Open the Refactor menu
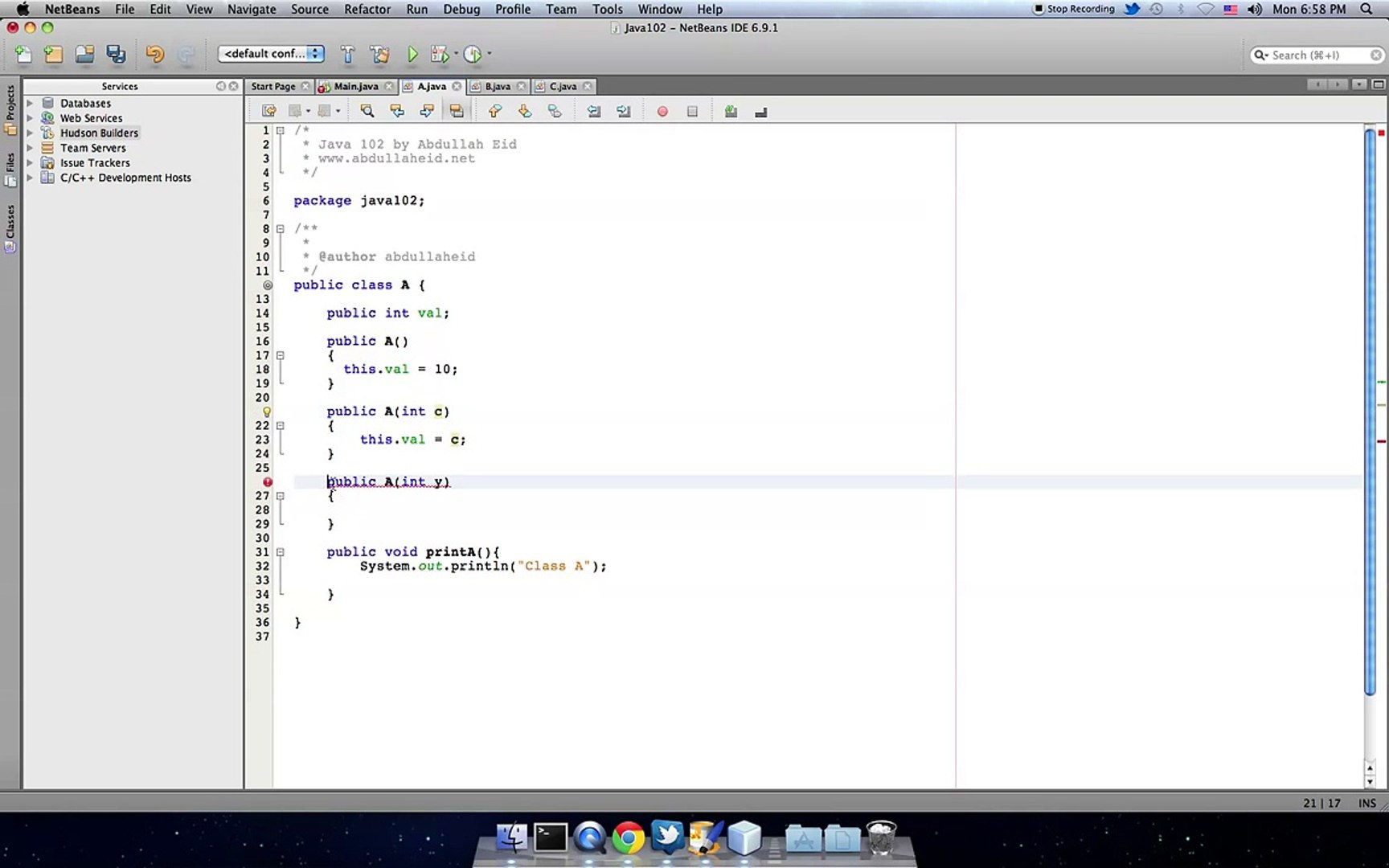The height and width of the screenshot is (868, 1389). click(367, 9)
